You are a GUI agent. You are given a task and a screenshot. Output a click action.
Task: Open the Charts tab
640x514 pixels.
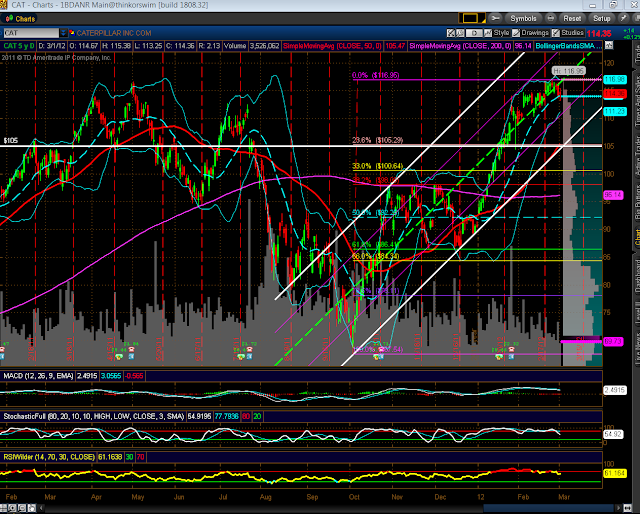click(20, 19)
